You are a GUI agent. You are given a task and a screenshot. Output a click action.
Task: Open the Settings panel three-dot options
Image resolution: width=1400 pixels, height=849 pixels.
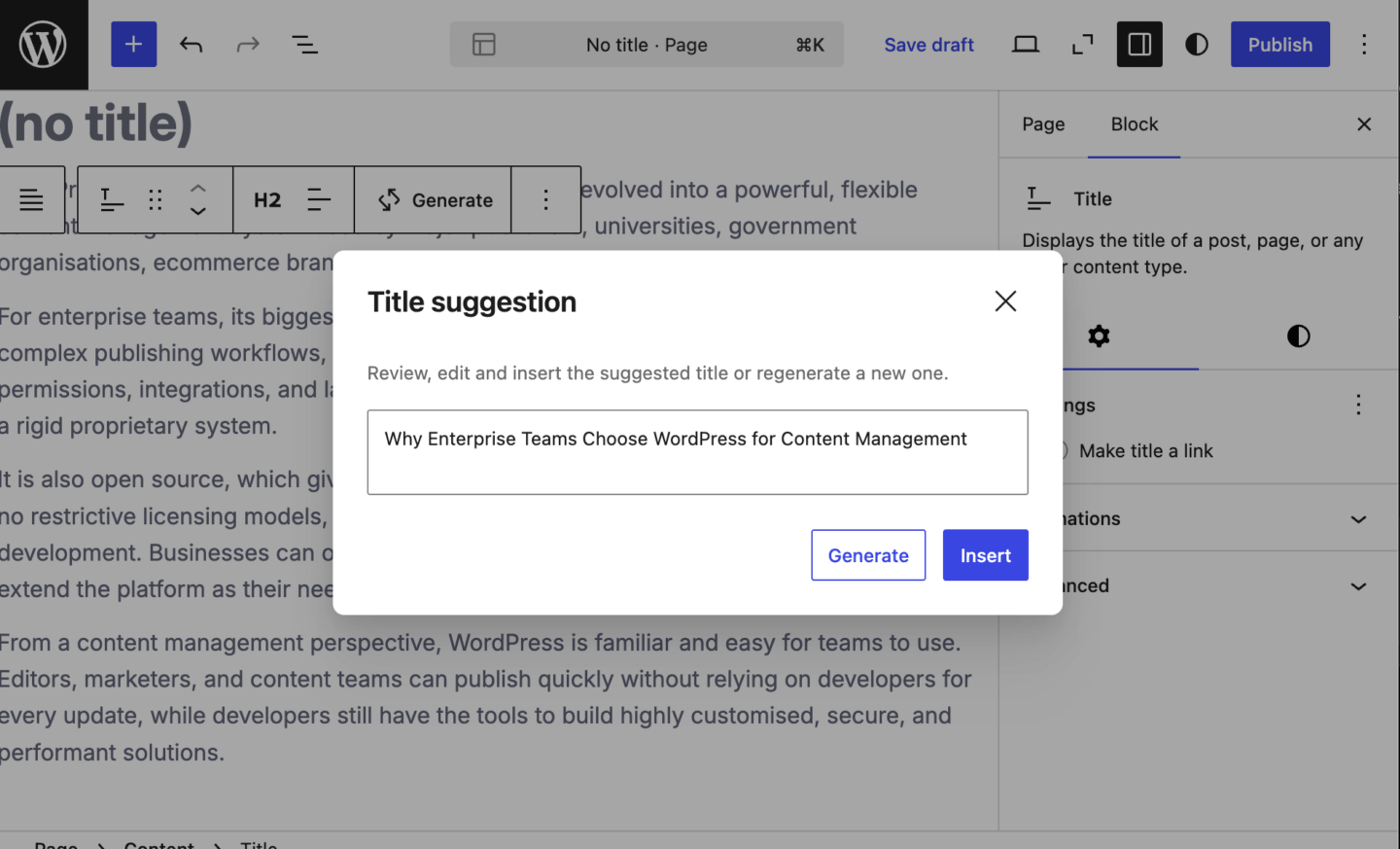pyautogui.click(x=1358, y=405)
